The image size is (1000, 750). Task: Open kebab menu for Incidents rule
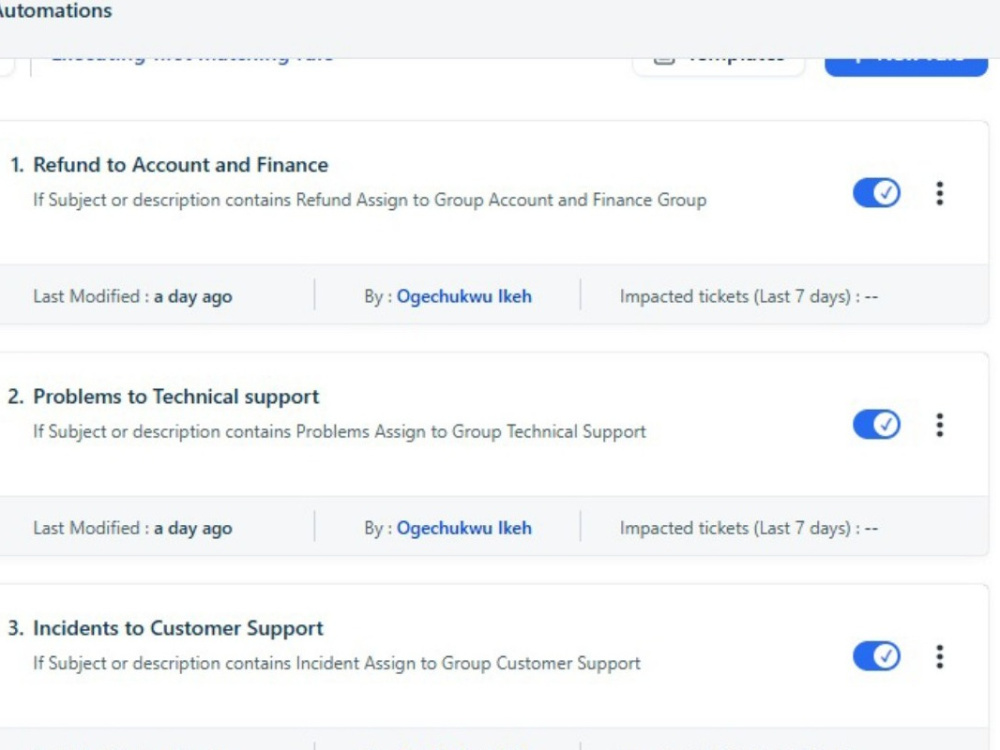coord(939,656)
